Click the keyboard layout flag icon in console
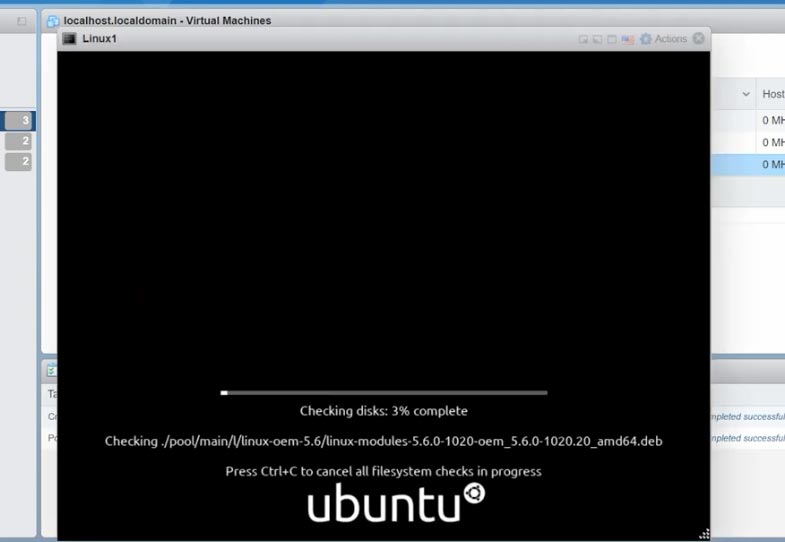The width and height of the screenshot is (785, 542). (627, 39)
